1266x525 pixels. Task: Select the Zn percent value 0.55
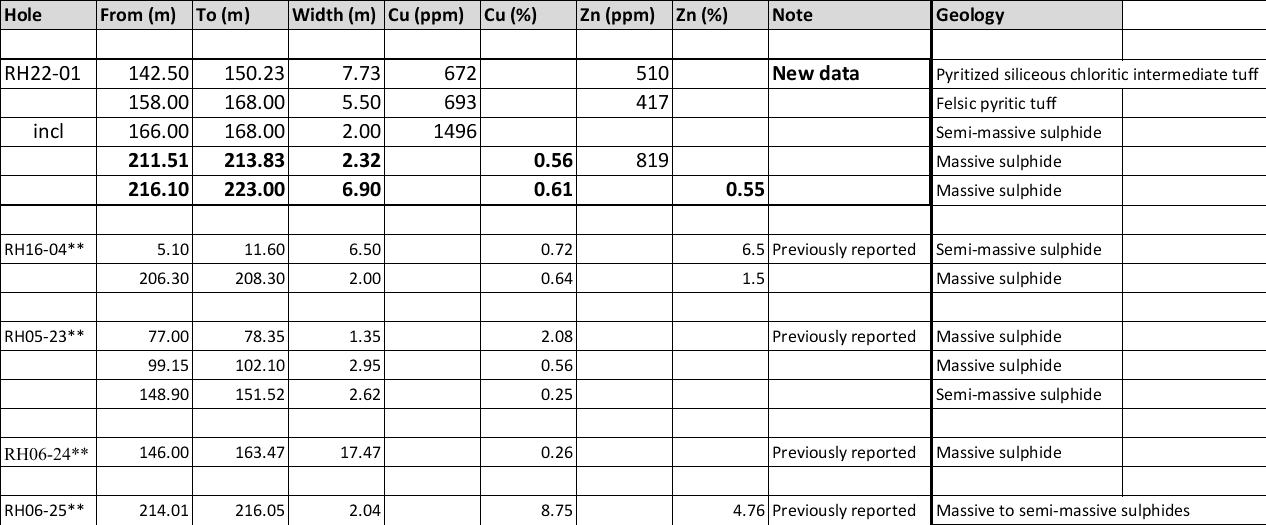point(720,190)
